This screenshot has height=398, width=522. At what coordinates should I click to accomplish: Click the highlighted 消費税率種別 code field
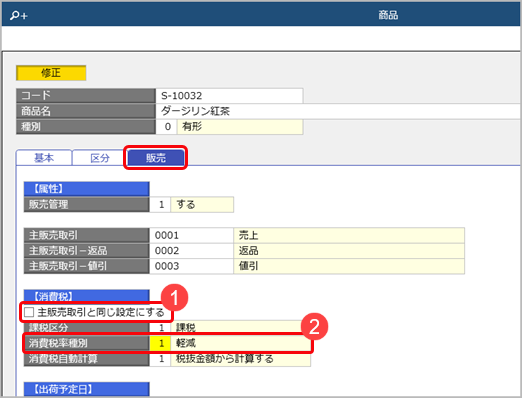point(160,343)
